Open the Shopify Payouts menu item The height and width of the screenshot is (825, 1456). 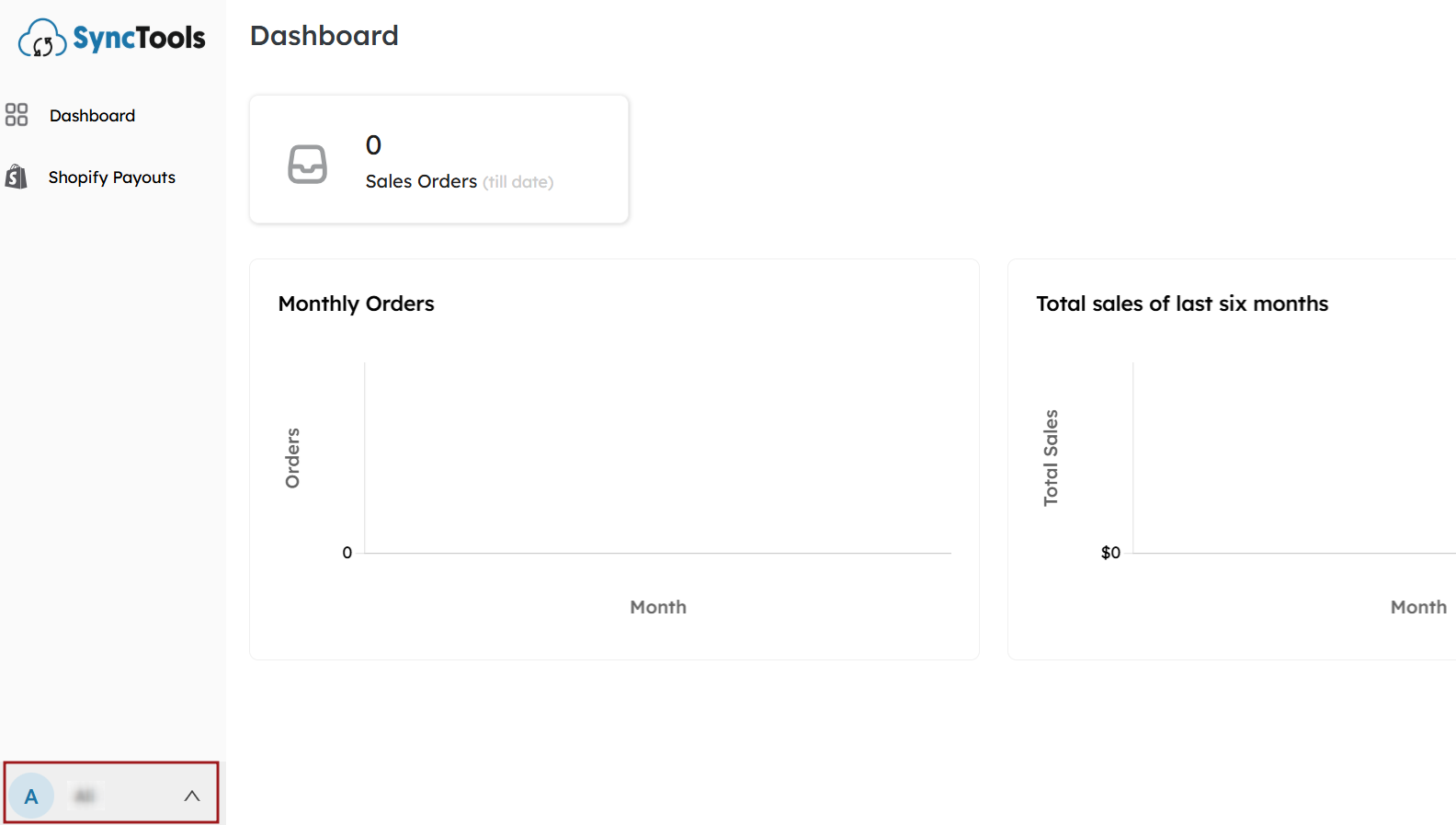112,178
